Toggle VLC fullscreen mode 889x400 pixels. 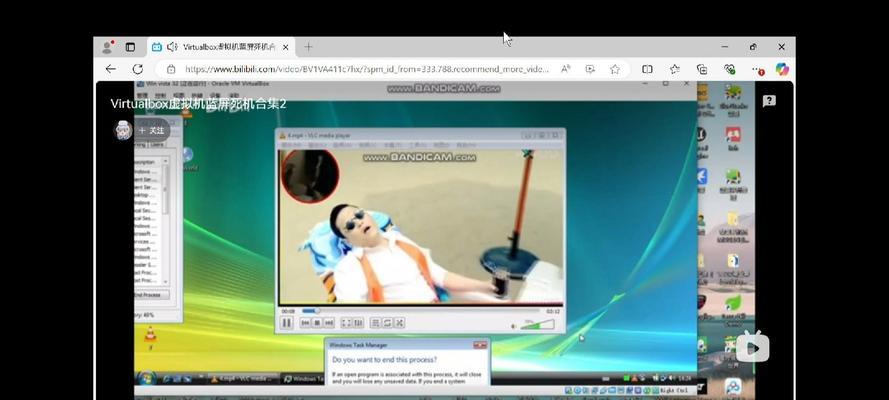pos(346,322)
